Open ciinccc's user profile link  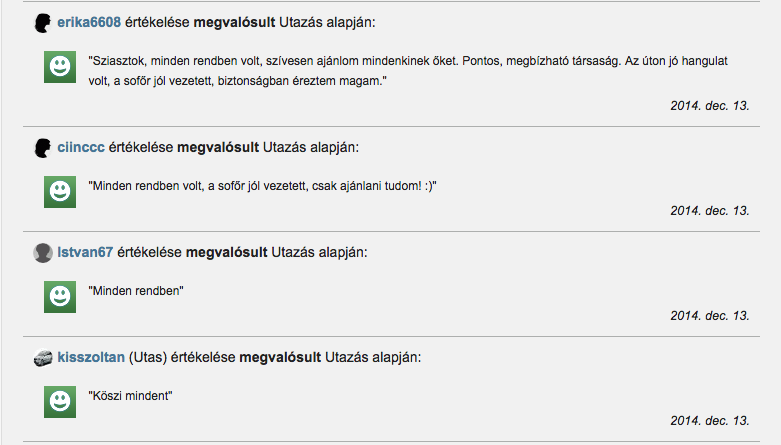coord(81,148)
